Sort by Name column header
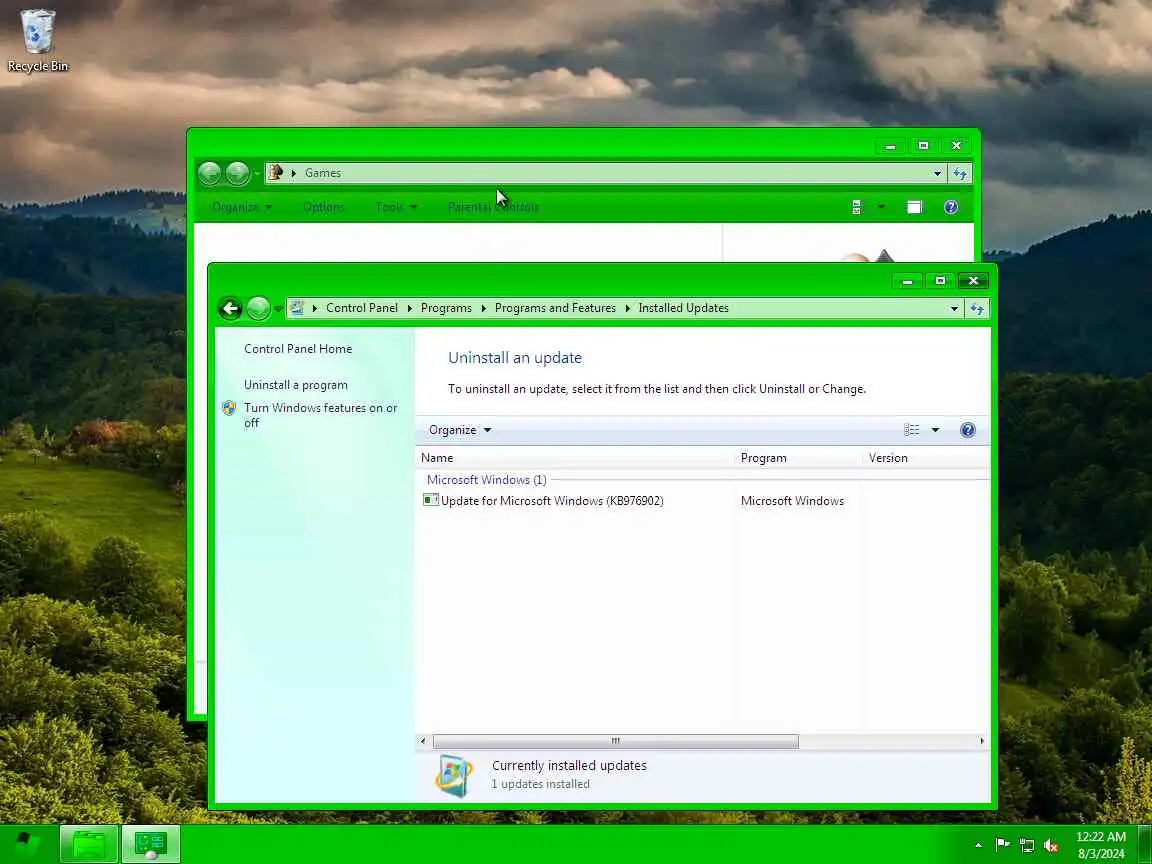The height and width of the screenshot is (864, 1152). coord(575,458)
